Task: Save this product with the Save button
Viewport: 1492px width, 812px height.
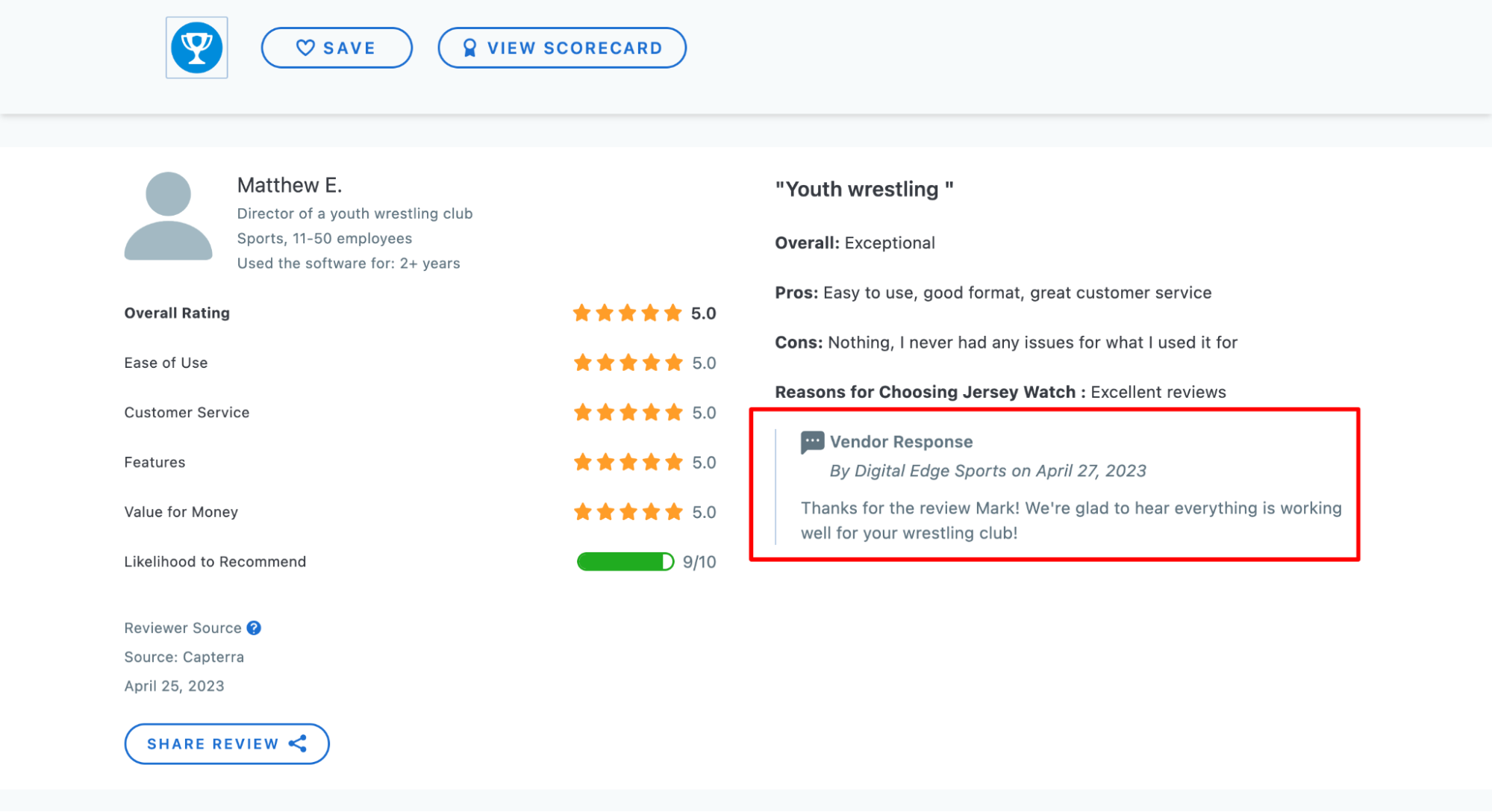Action: pos(337,48)
